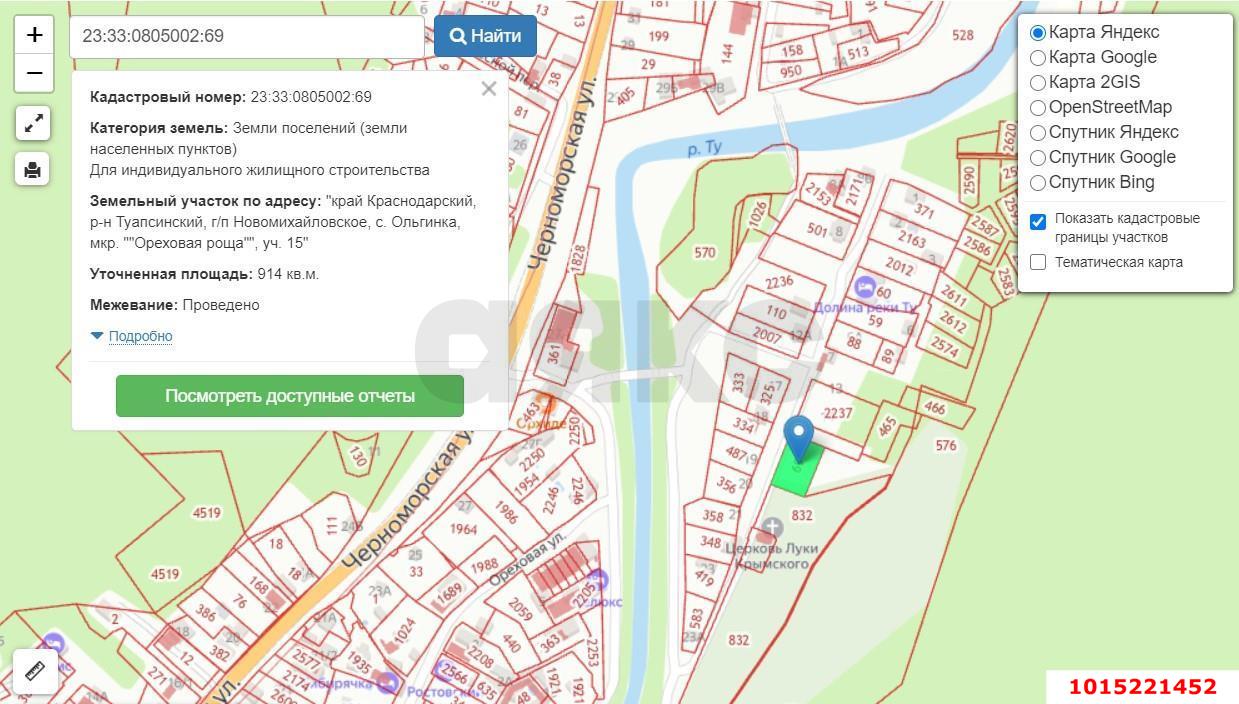
Task: Click the blue map pin marker
Action: click(798, 437)
